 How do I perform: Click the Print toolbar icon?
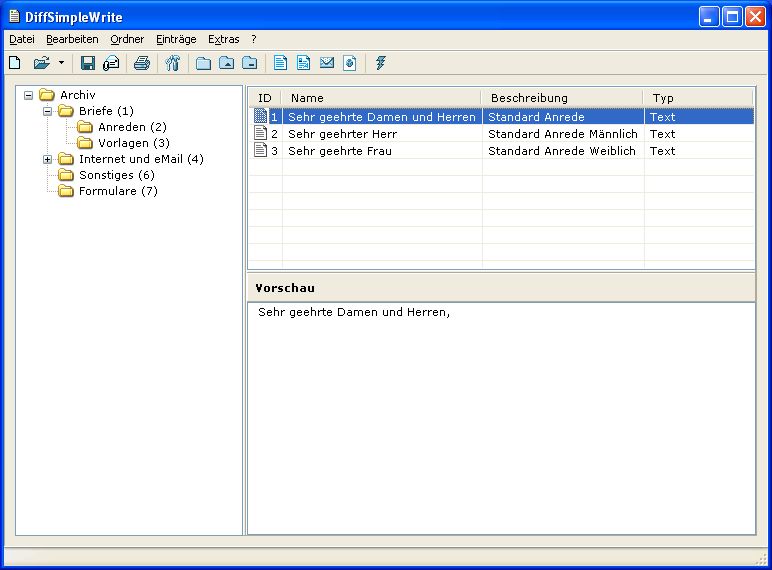point(142,63)
